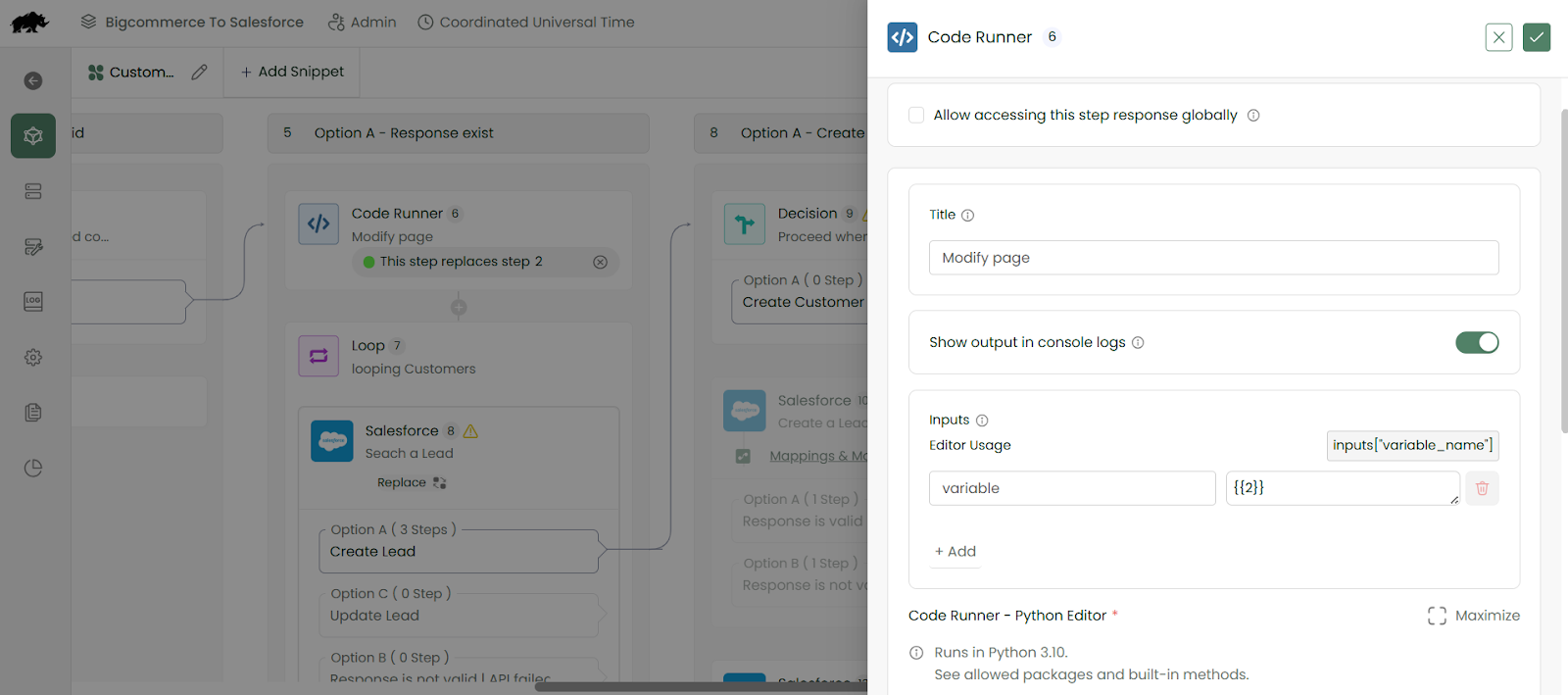
Task: Click the Mappings image icon
Action: pos(744,456)
